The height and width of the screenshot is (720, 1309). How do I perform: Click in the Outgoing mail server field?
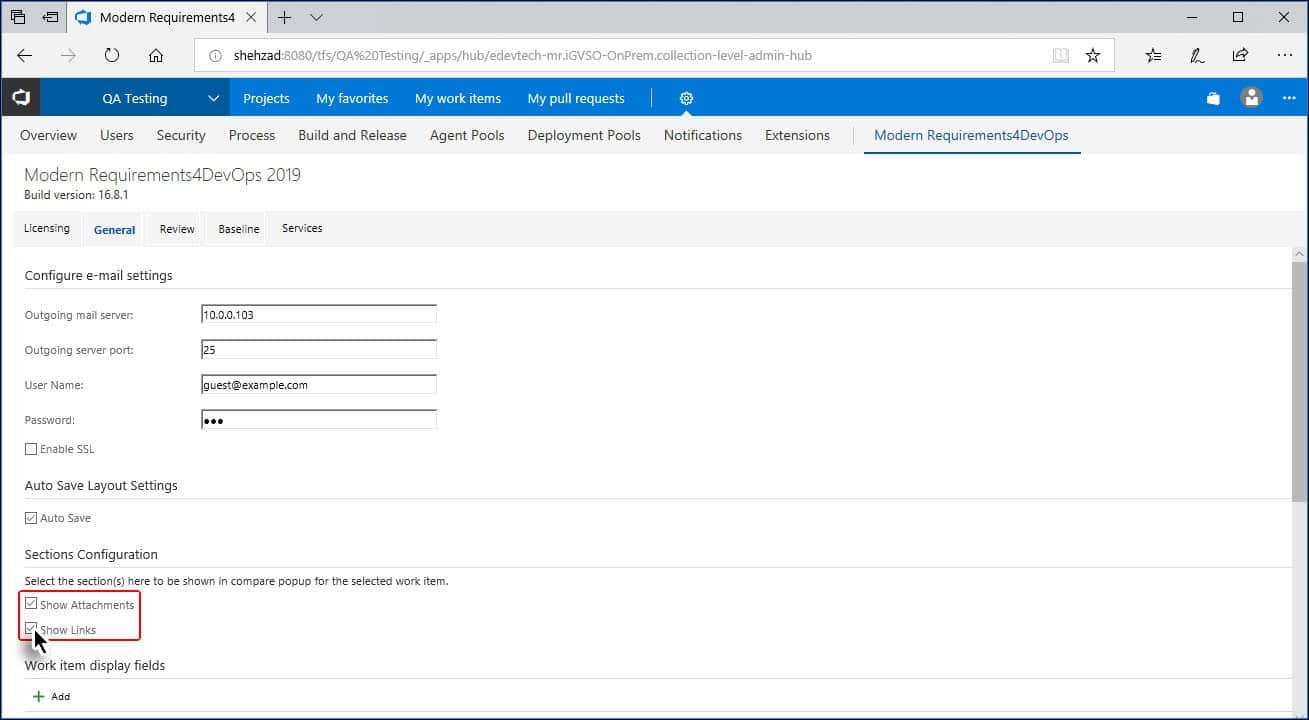(319, 314)
